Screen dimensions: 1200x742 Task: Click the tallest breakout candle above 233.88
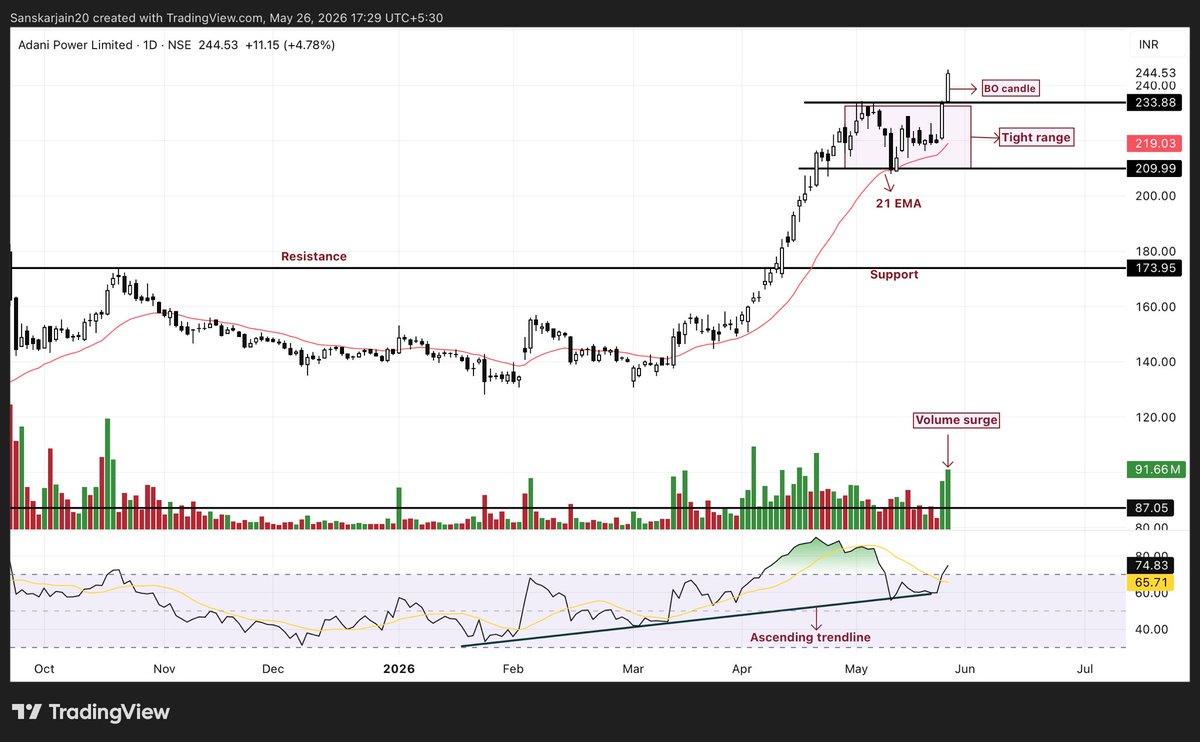tap(948, 86)
